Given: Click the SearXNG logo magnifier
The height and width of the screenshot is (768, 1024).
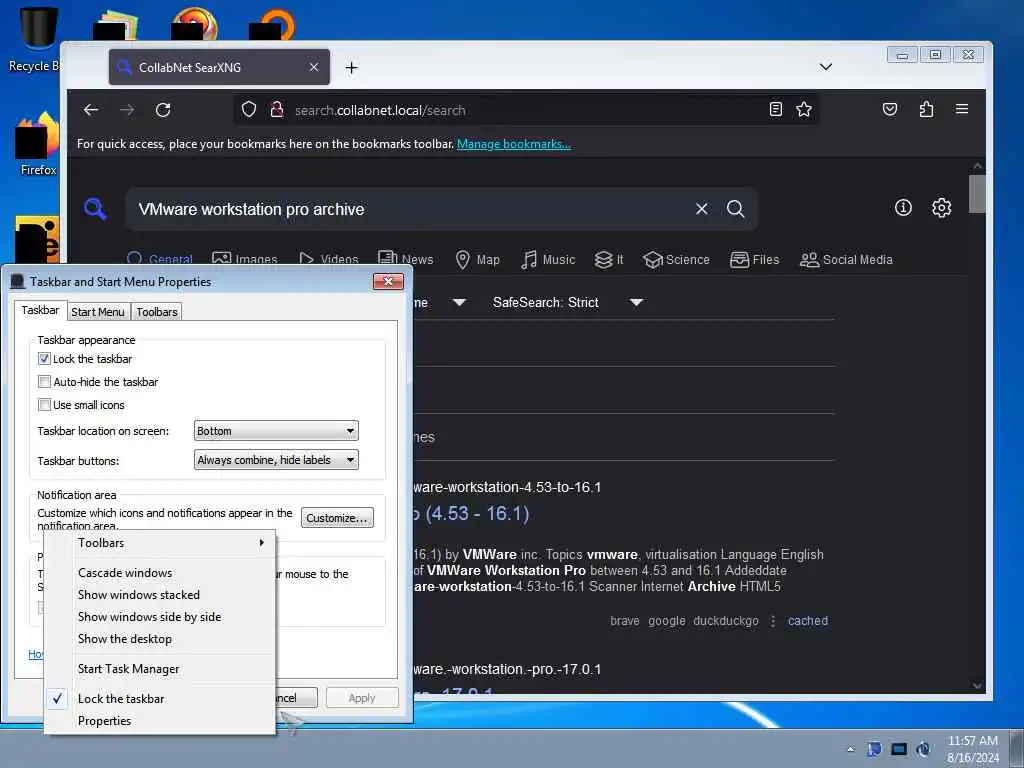Looking at the screenshot, I should click(x=95, y=209).
